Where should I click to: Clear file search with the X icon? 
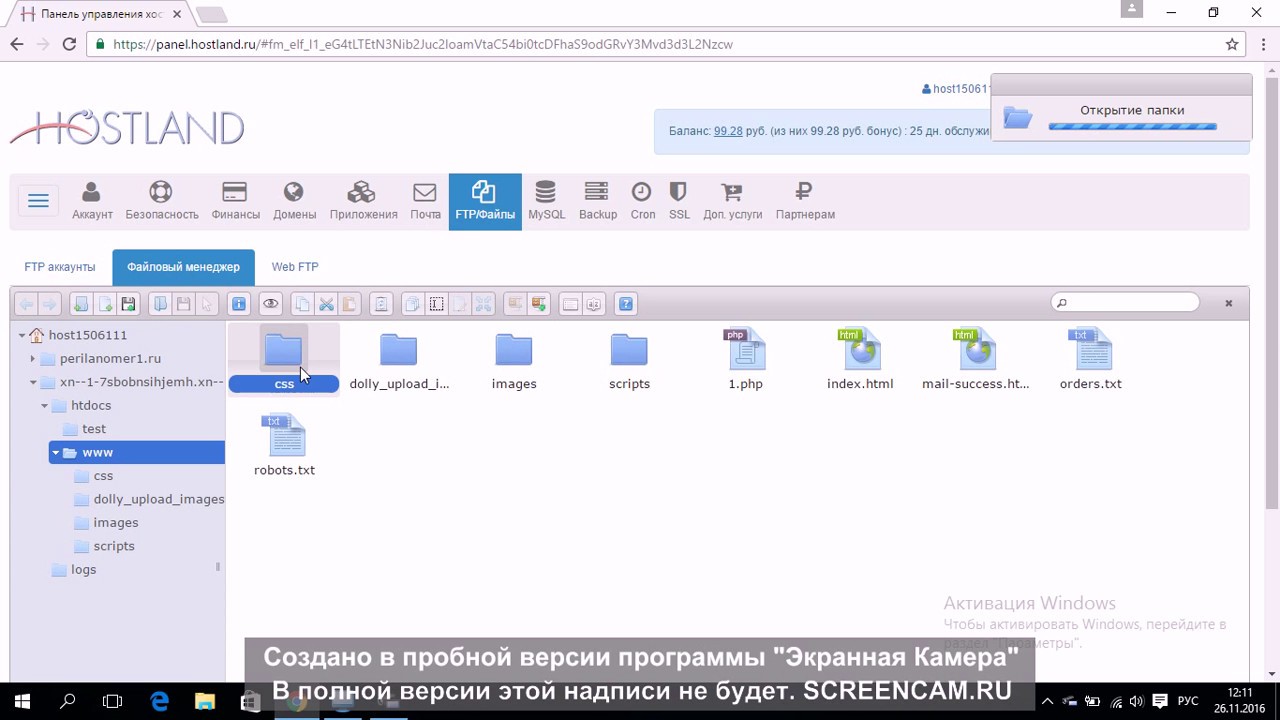click(1229, 303)
